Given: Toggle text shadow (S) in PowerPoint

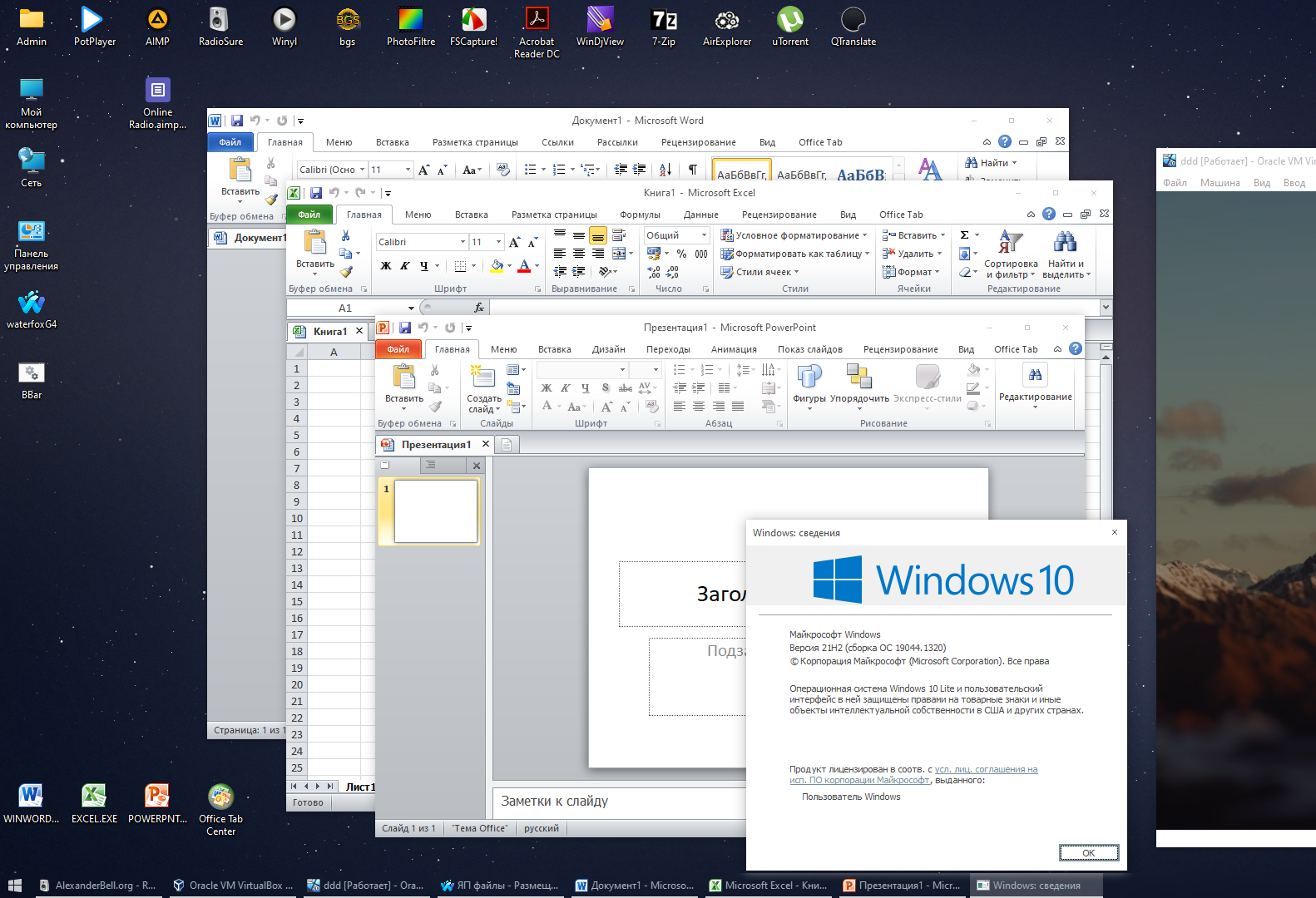Looking at the screenshot, I should click(605, 388).
